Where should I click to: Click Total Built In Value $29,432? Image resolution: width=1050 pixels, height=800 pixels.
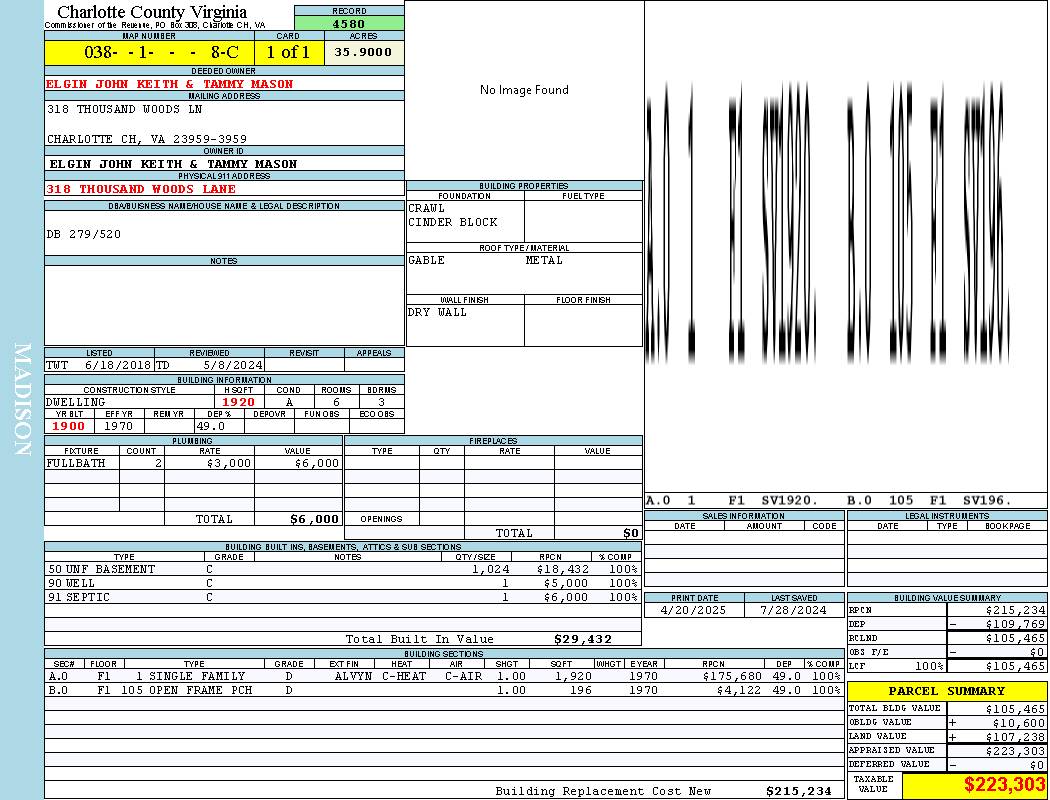[583, 639]
